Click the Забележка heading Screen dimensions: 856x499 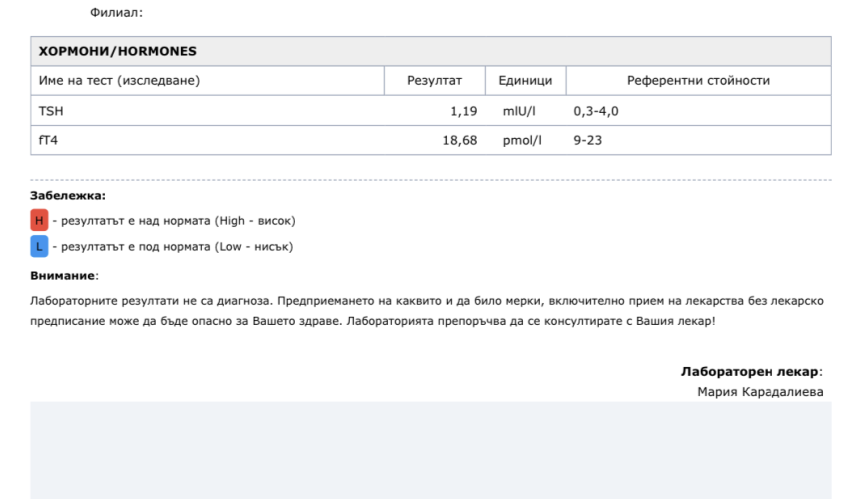[68, 196]
